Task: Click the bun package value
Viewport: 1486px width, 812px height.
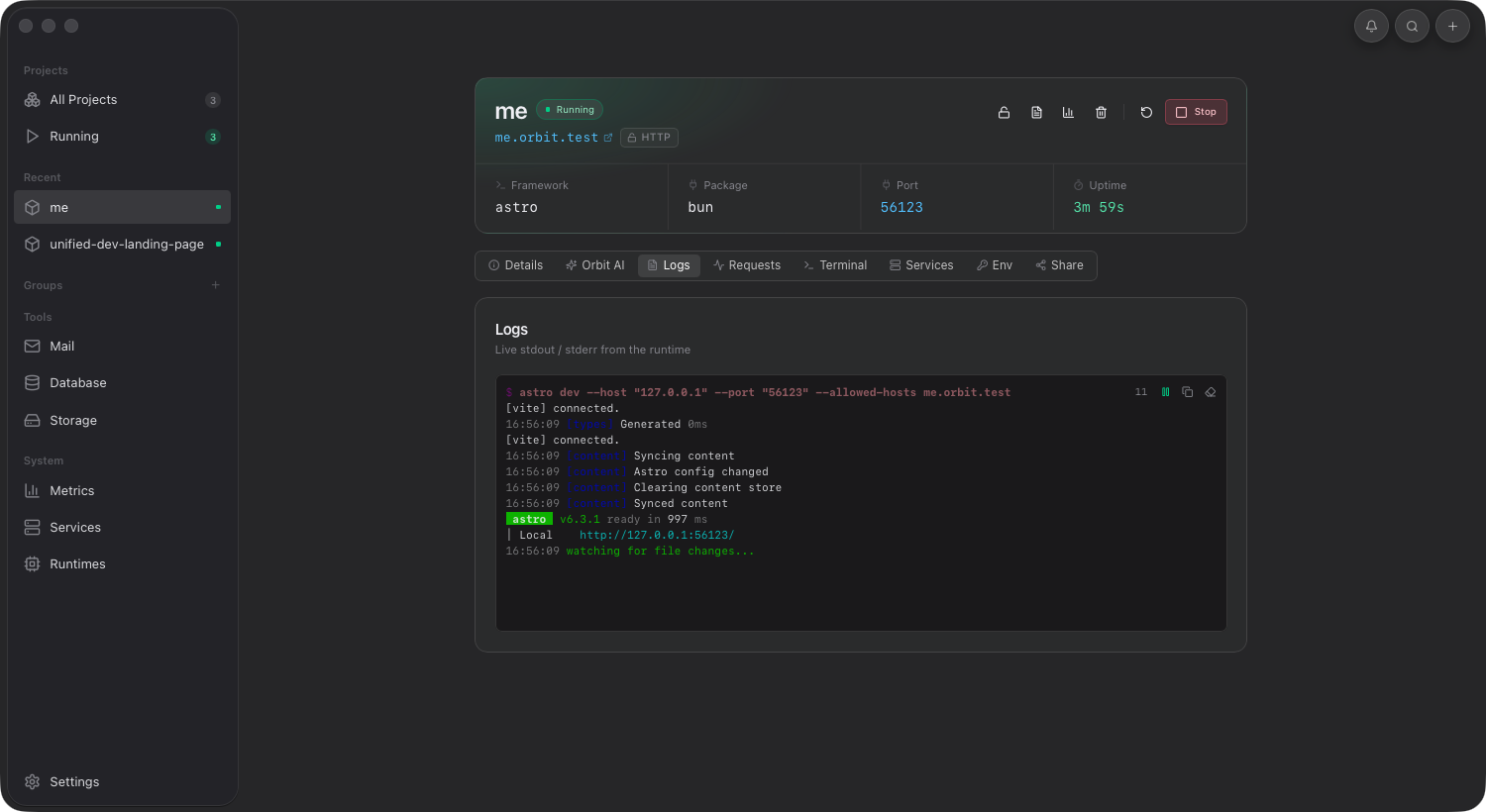Action: point(700,207)
